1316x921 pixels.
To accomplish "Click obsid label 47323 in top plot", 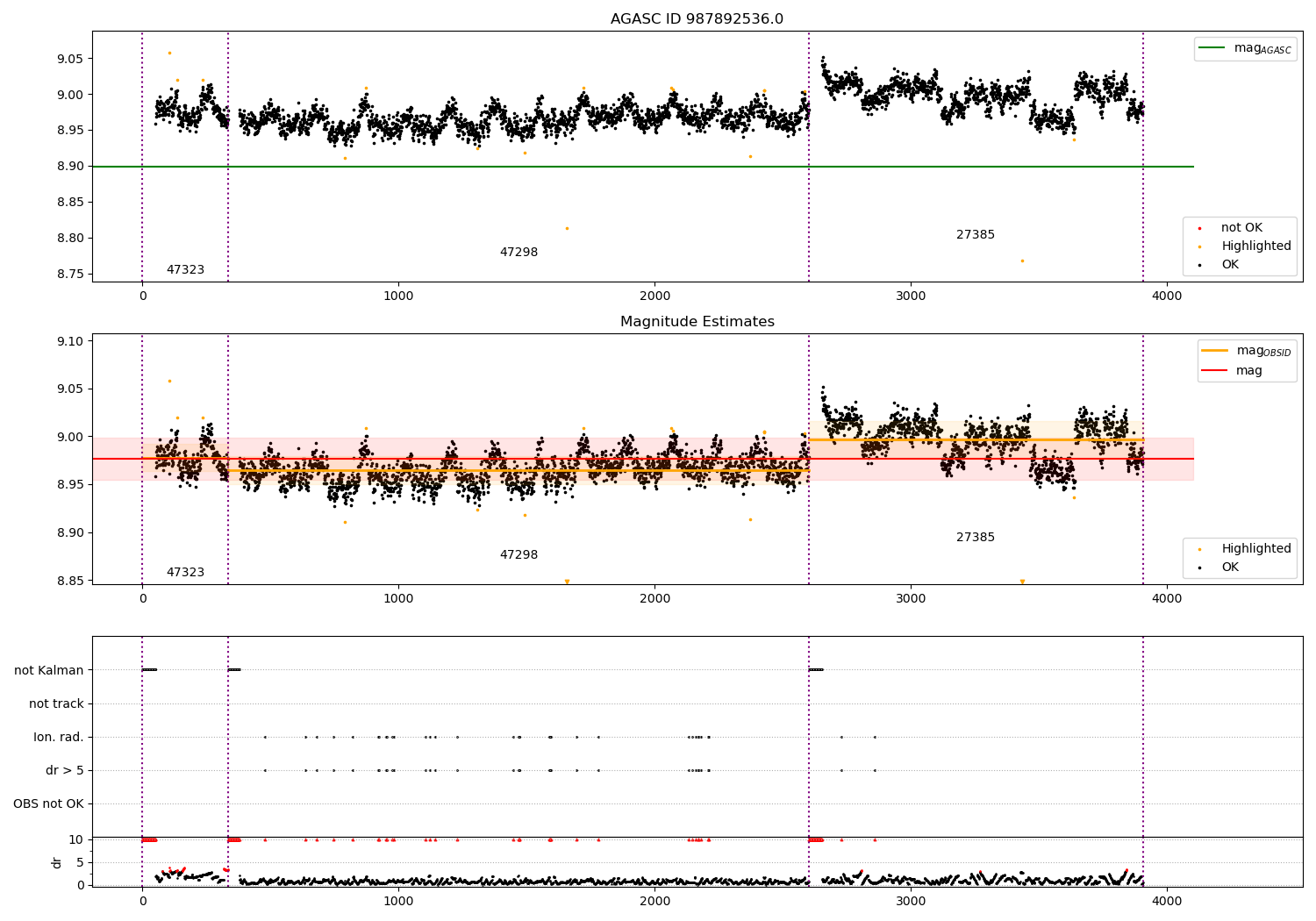I will pyautogui.click(x=185, y=270).
